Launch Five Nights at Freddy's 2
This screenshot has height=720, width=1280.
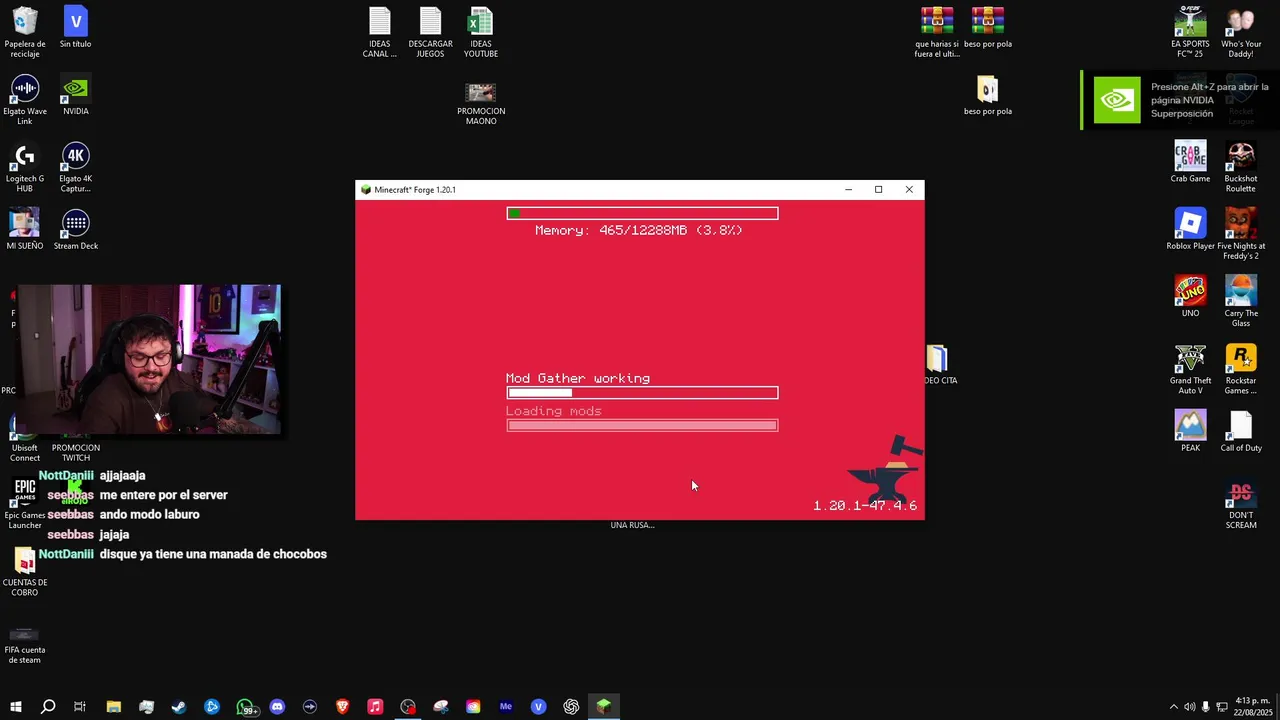coord(1241,234)
